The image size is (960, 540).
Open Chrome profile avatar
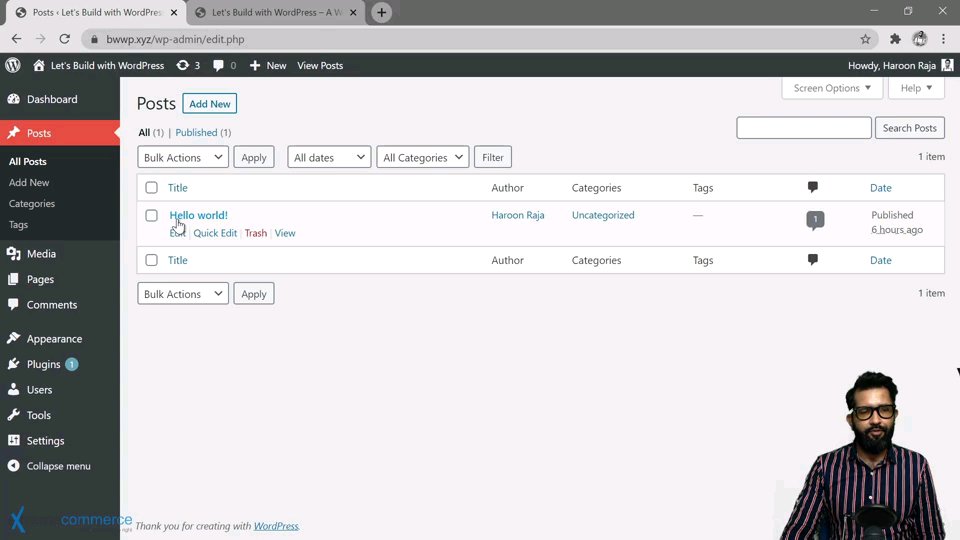920,39
